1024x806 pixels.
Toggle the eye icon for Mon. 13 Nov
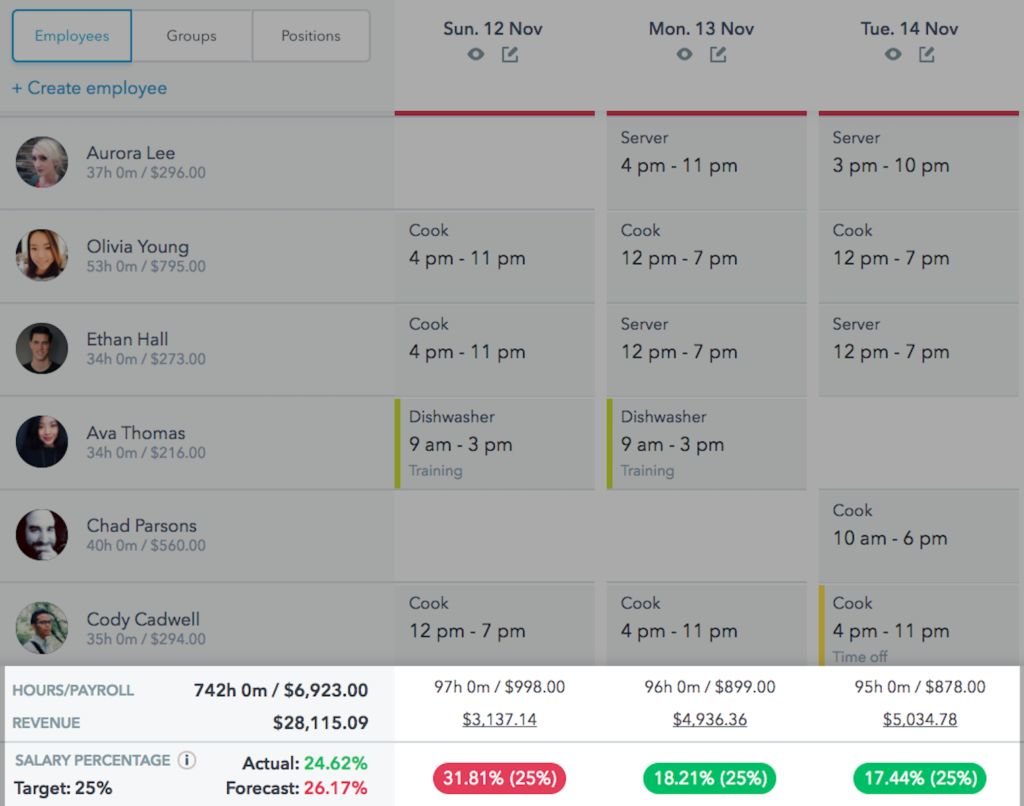(x=684, y=55)
